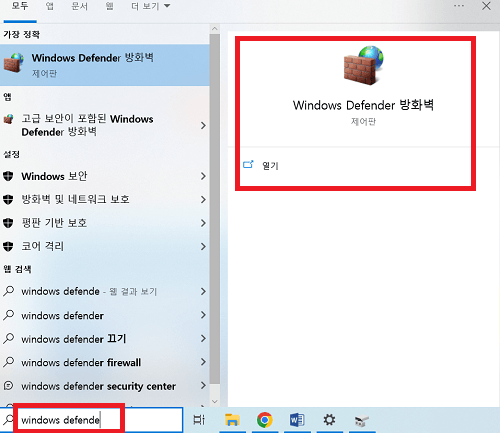Switch to the 모두 tab
The image size is (500, 433).
tap(20, 6)
